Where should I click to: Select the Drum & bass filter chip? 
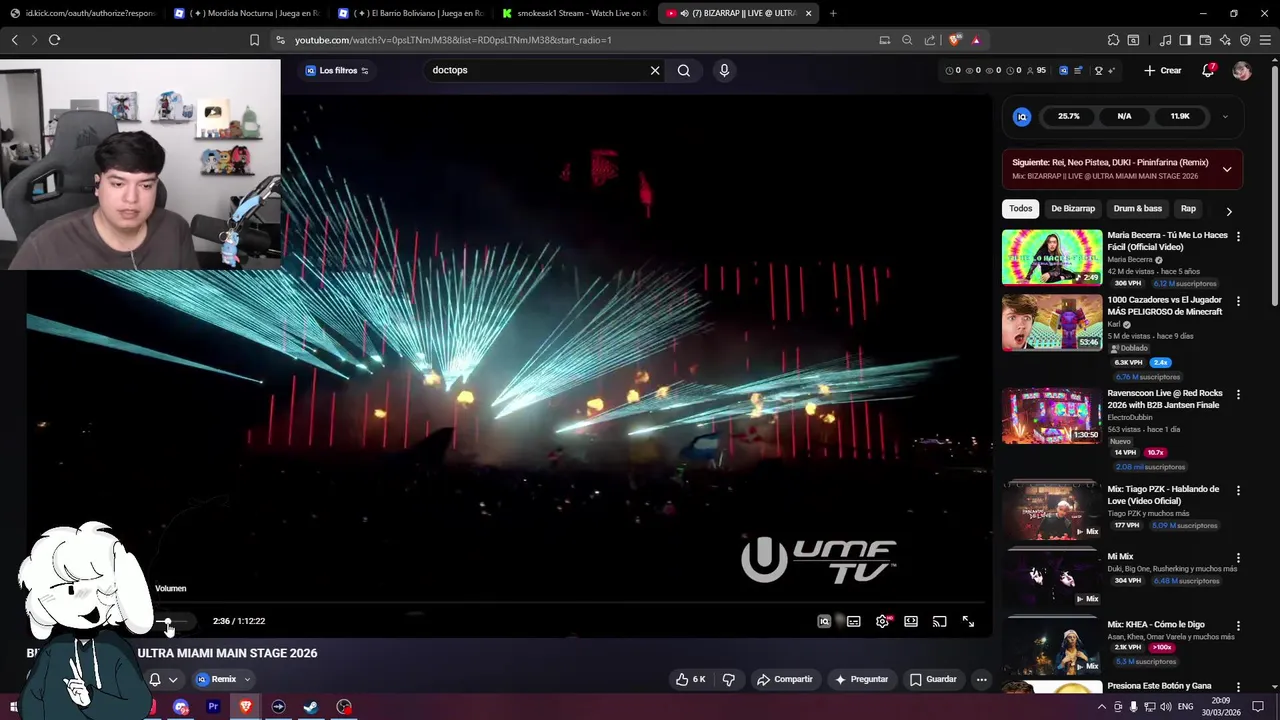(x=1138, y=208)
